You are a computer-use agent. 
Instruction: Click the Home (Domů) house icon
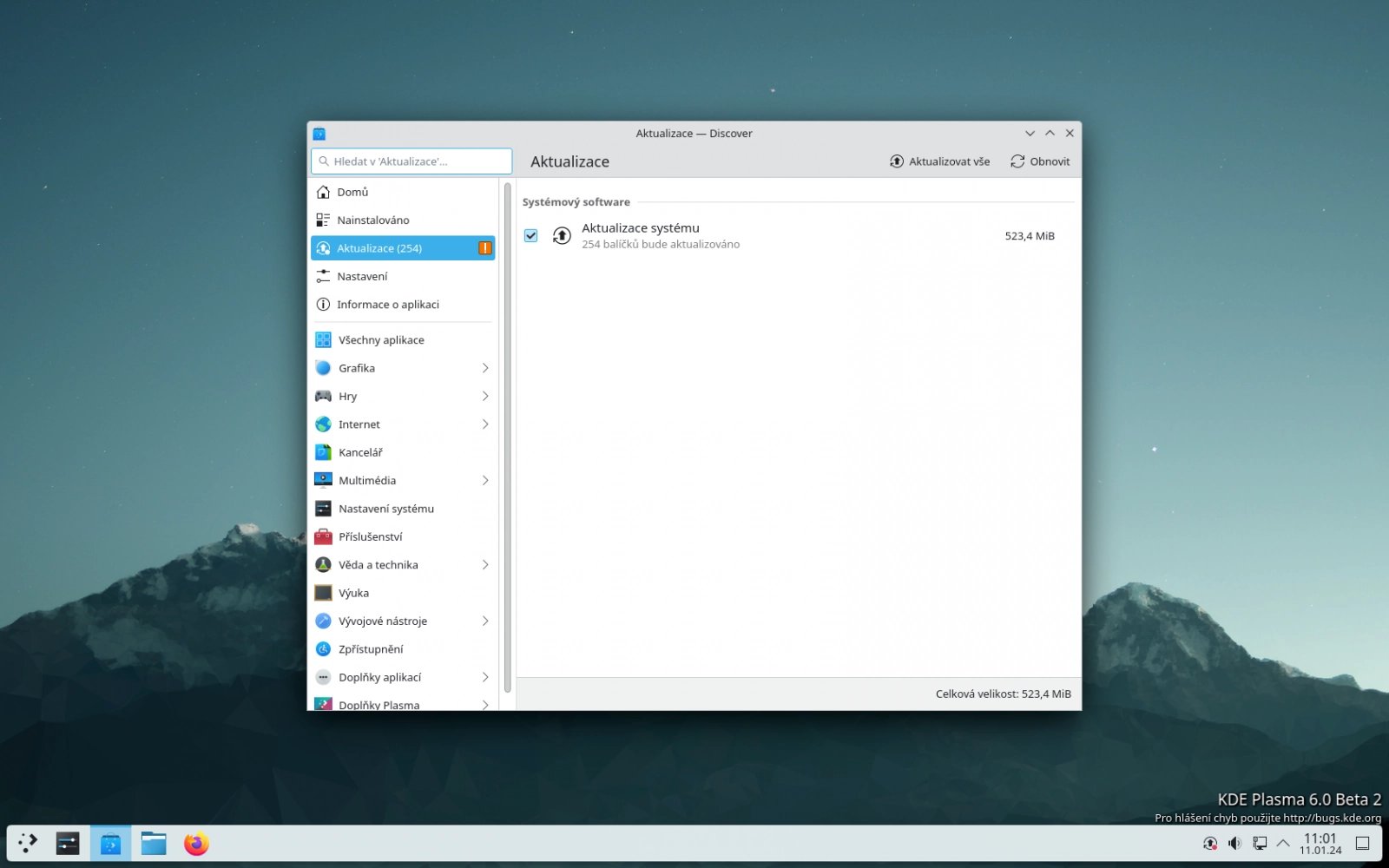click(323, 192)
